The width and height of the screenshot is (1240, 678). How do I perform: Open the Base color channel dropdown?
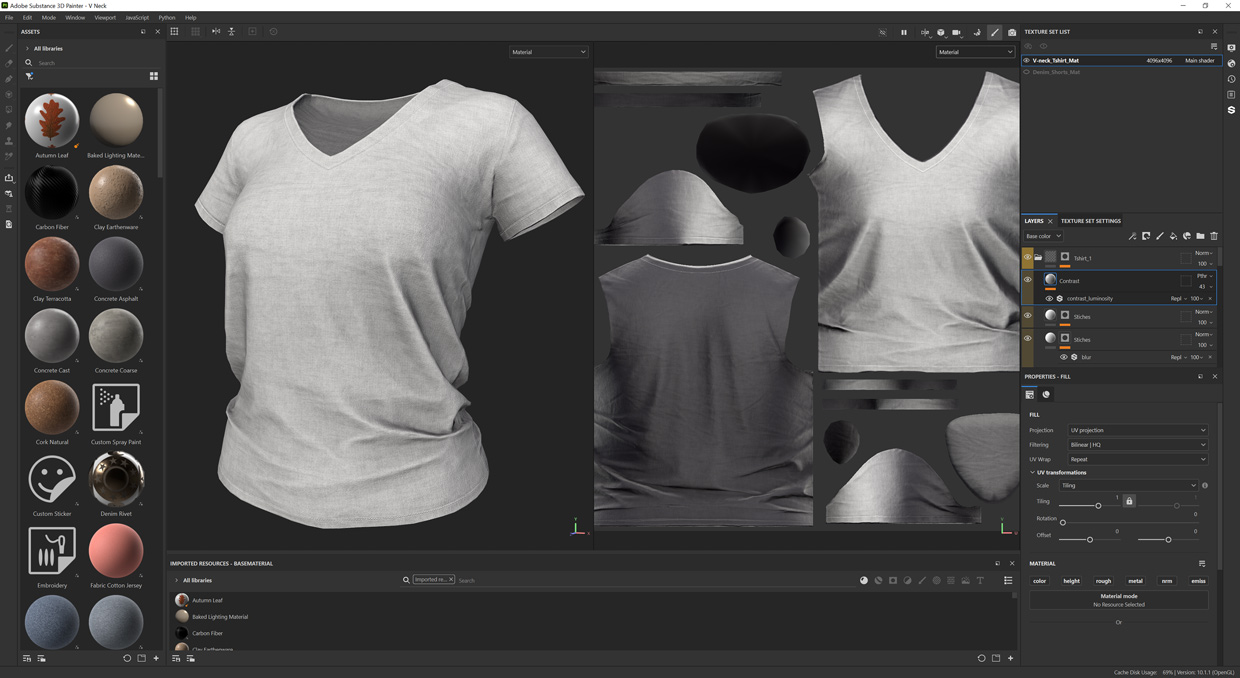pos(1043,237)
